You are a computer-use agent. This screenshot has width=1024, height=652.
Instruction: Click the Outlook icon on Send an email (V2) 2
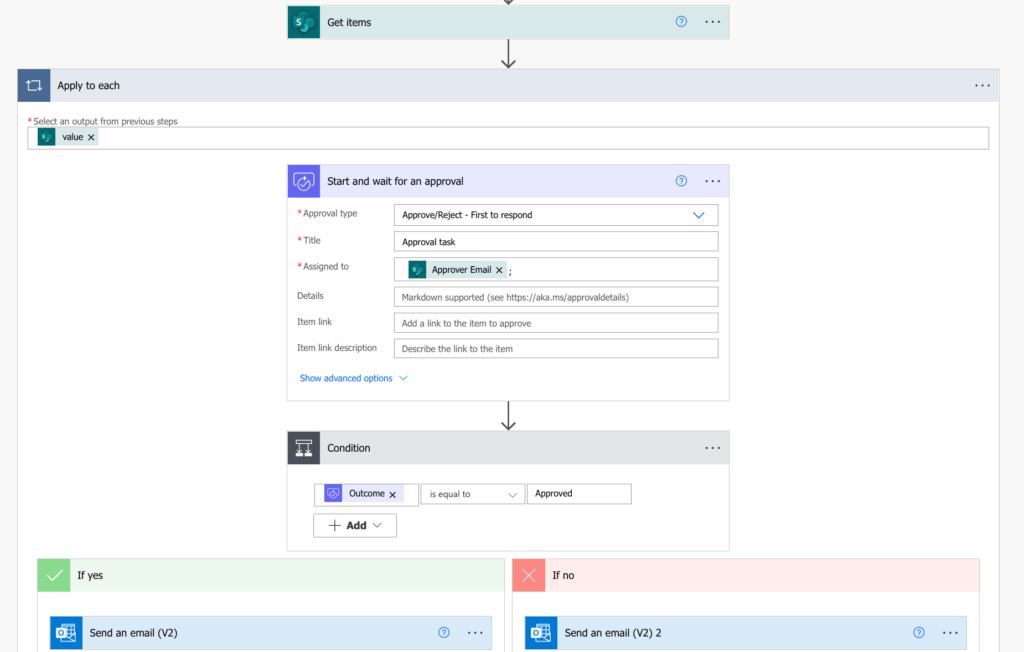[x=541, y=633]
